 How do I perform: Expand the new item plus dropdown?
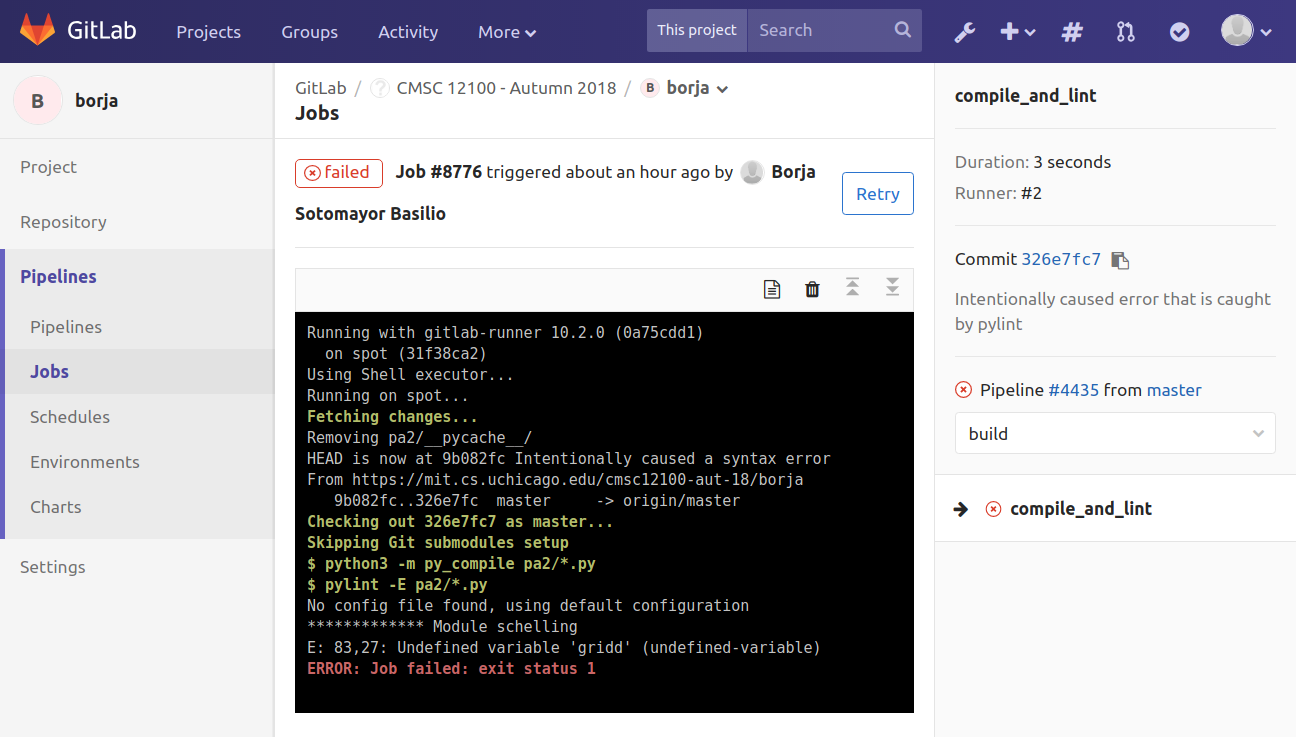(1017, 32)
